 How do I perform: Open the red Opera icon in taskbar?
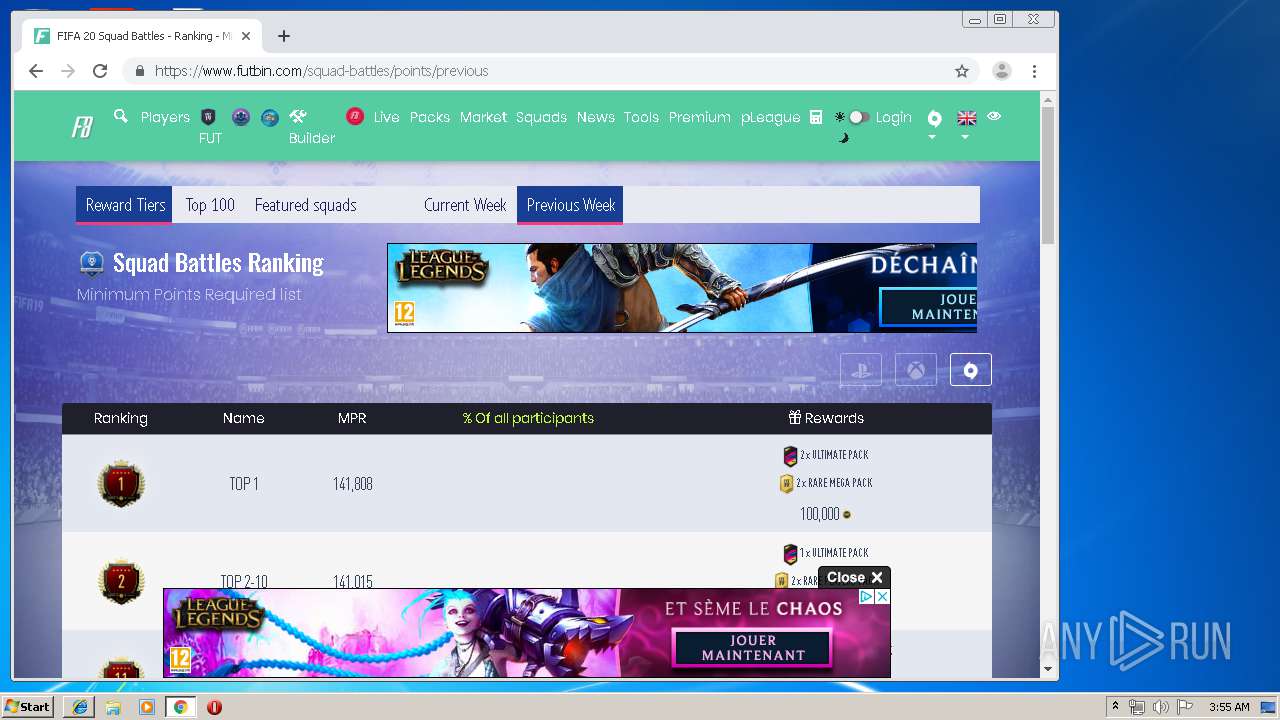point(214,707)
